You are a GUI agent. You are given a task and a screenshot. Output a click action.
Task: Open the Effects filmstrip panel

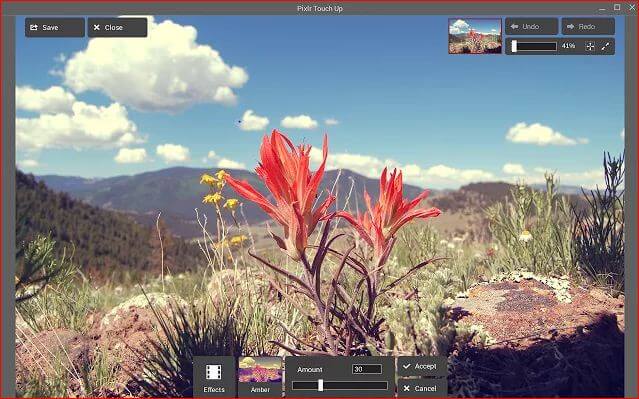point(214,377)
